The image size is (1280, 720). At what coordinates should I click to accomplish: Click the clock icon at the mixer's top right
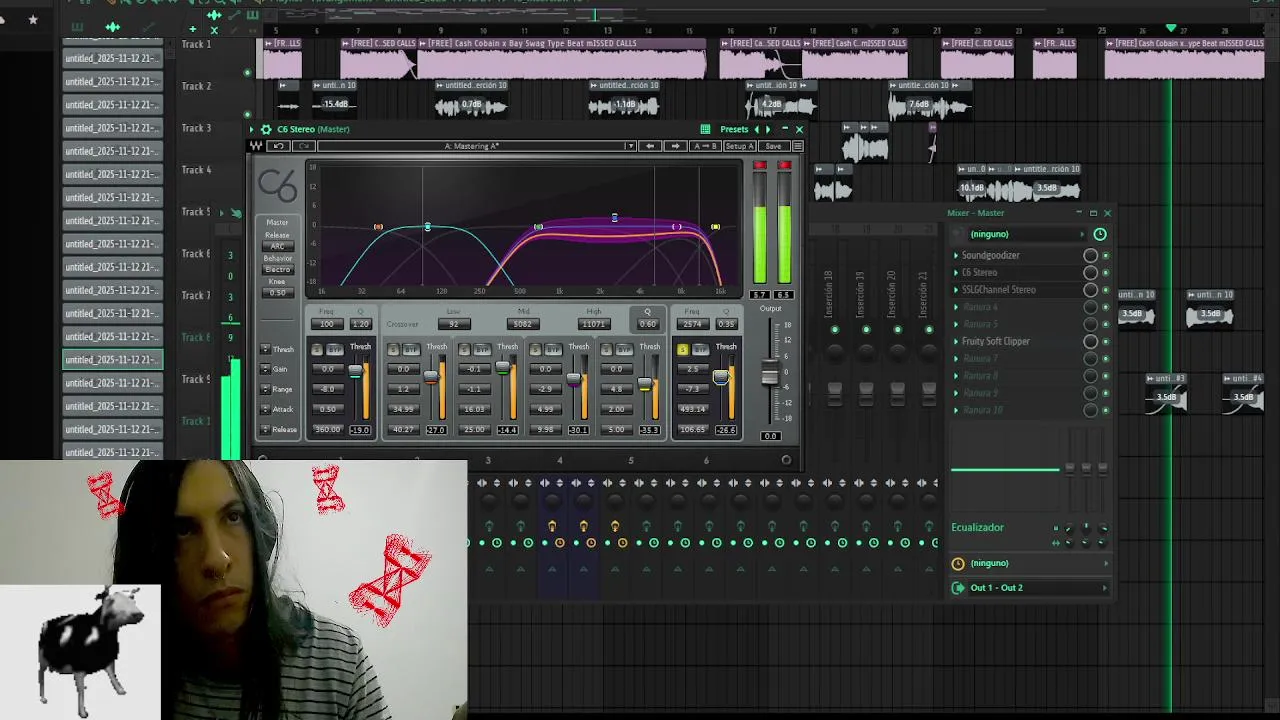click(1100, 234)
